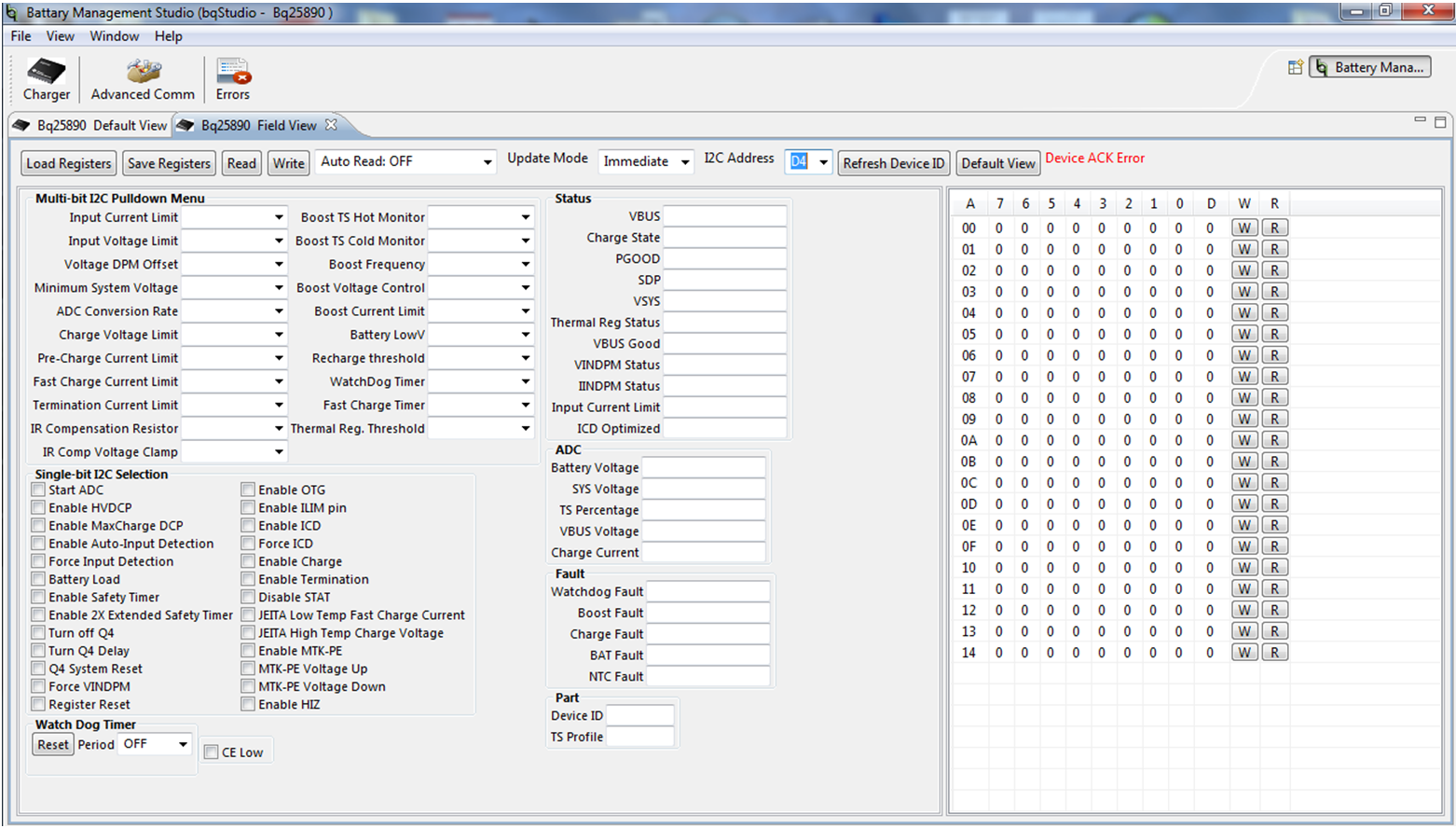Click the chip icon on Bq25890 Field View tab
The width and height of the screenshot is (1456, 828).
[186, 124]
